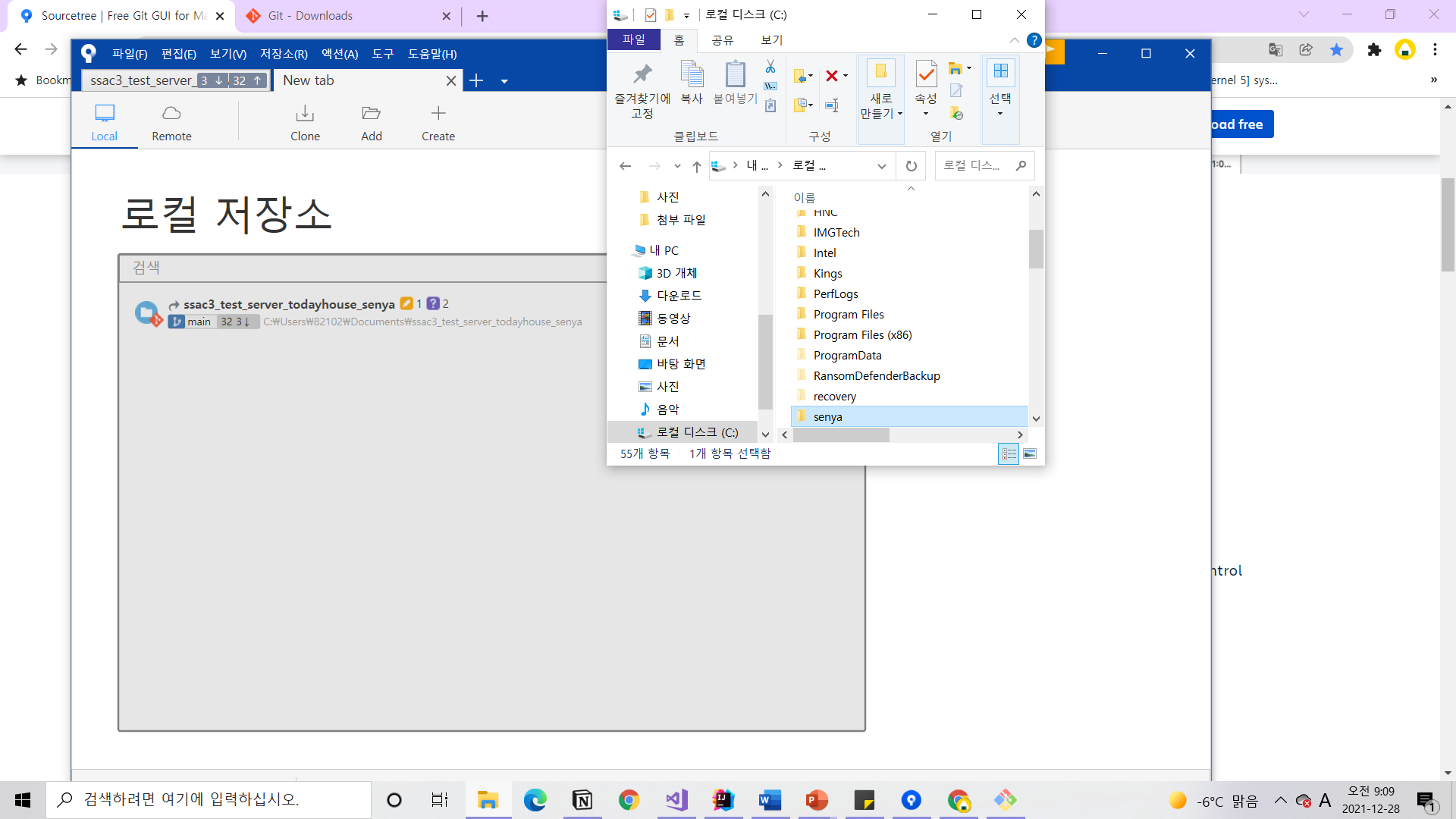The width and height of the screenshot is (1456, 819).
Task: Open ssac3_test_server_todayhouse_senya repository entry
Action: pos(289,304)
